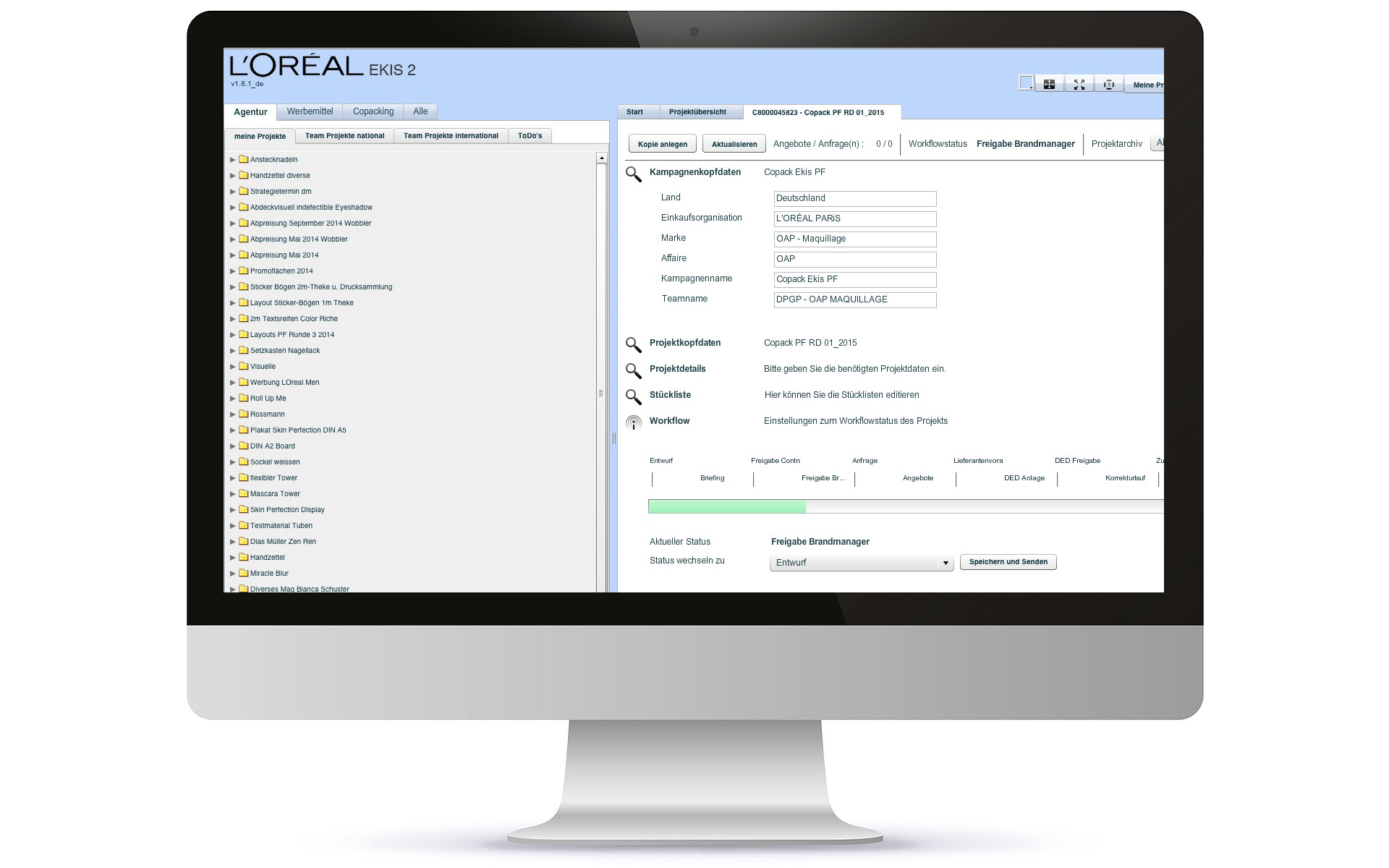Open the Meine Pr... button
This screenshot has width=1389, height=868.
(x=1144, y=85)
